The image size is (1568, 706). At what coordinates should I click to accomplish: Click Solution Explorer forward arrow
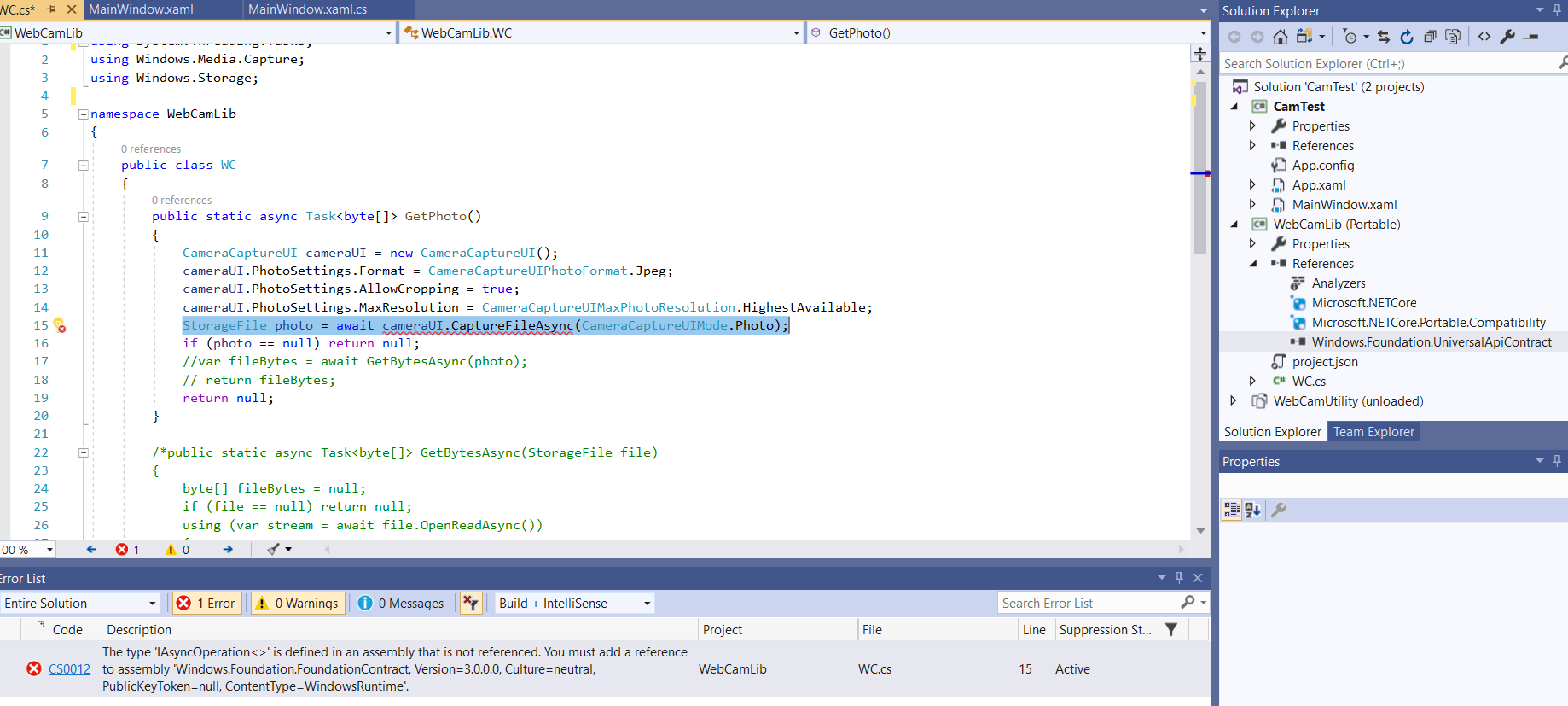(x=1257, y=37)
